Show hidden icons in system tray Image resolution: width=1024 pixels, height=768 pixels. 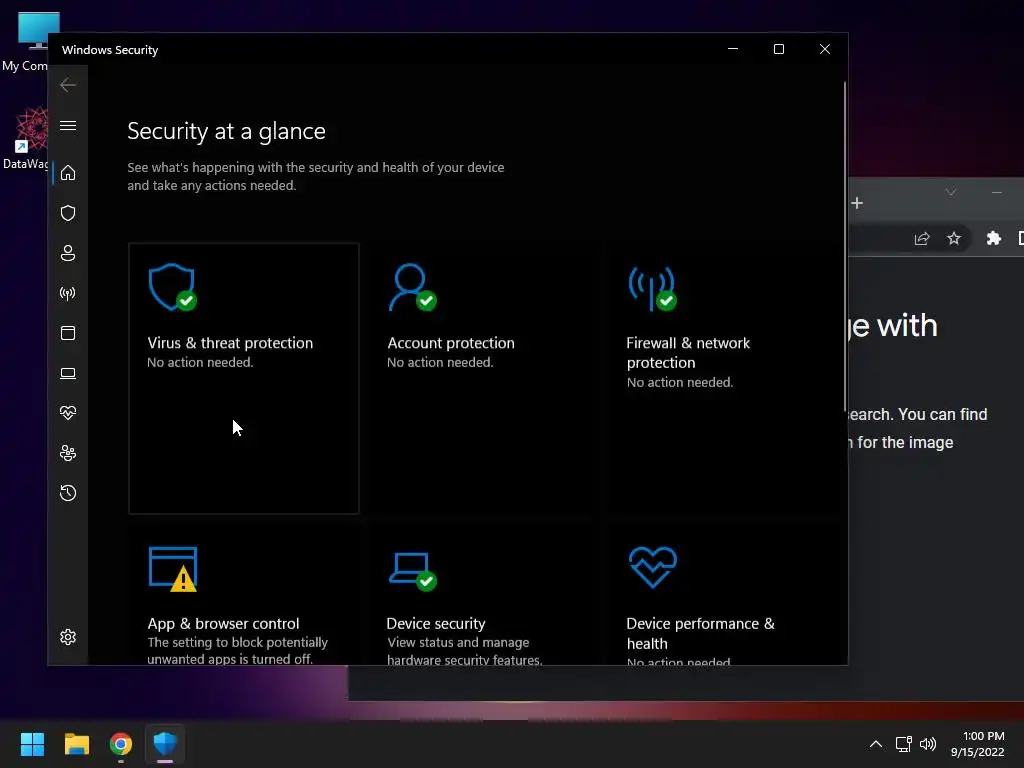[x=876, y=744]
